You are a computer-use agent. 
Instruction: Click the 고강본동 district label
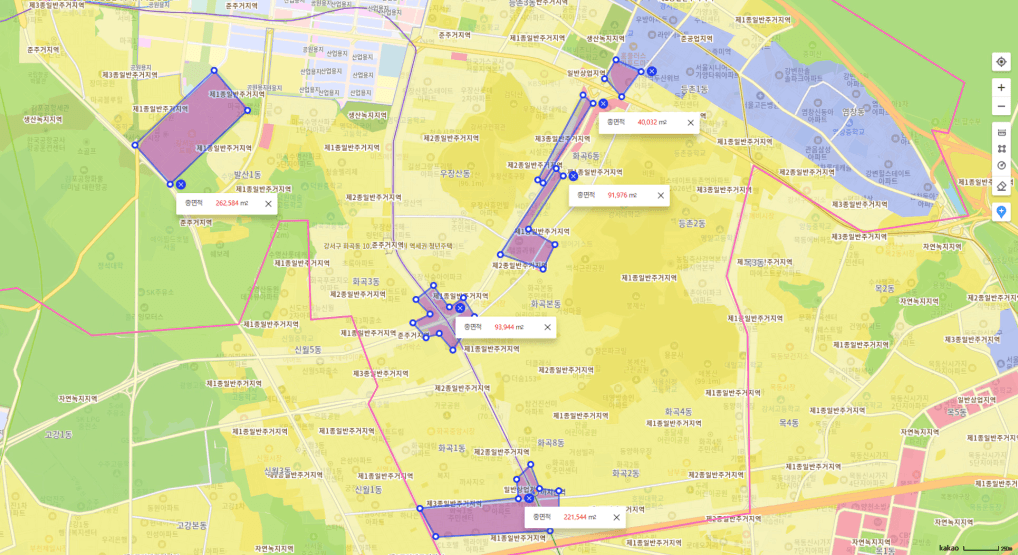192,525
